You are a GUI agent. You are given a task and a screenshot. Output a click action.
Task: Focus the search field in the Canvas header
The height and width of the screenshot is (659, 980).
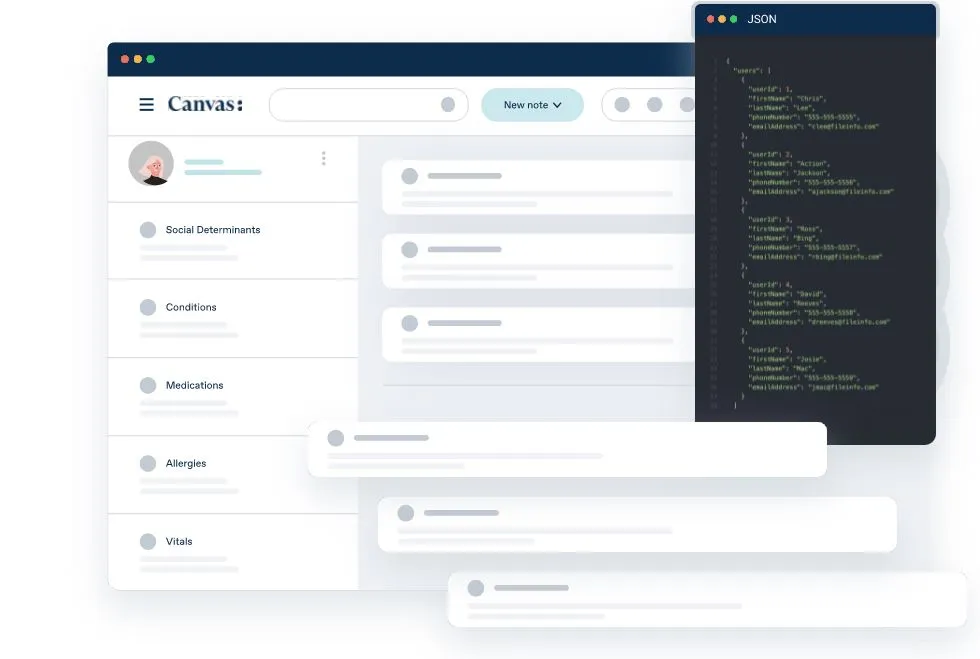coord(369,104)
